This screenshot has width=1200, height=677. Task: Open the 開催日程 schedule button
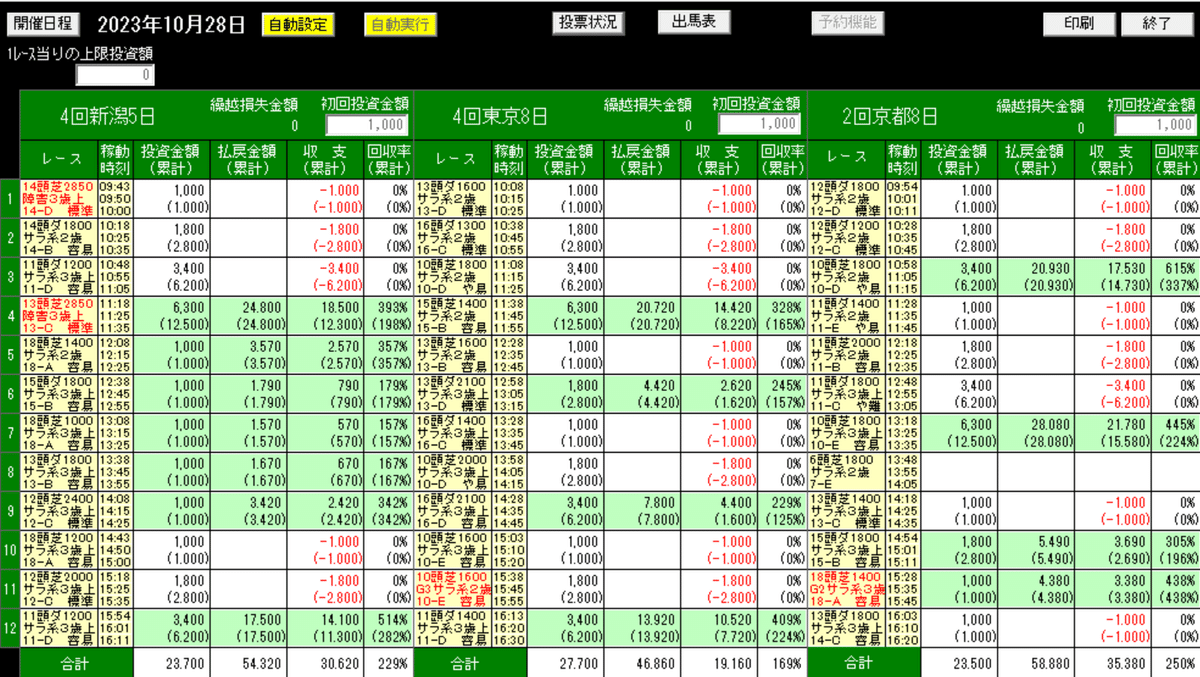point(45,23)
